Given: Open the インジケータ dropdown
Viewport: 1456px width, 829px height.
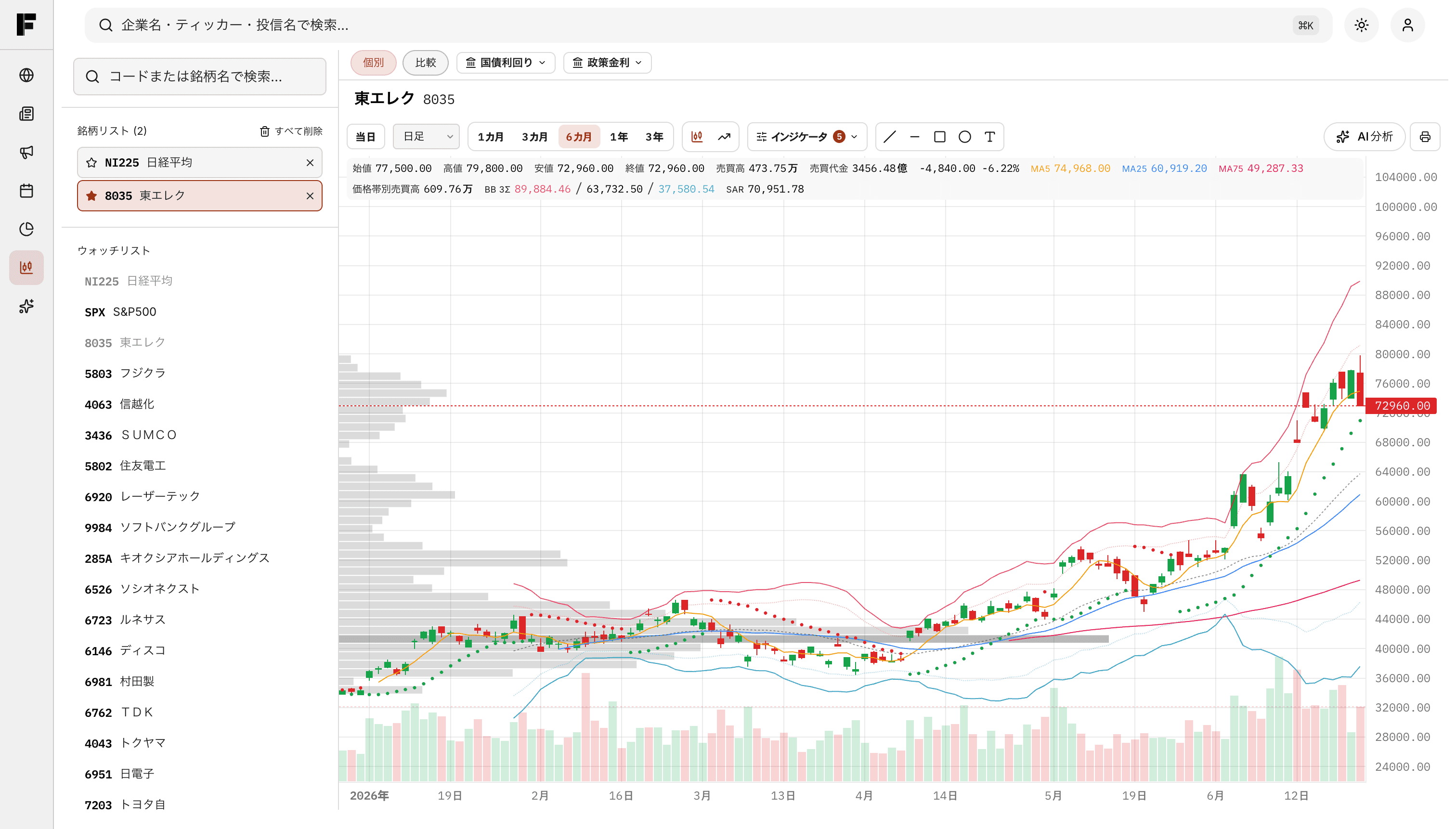Looking at the screenshot, I should point(807,137).
